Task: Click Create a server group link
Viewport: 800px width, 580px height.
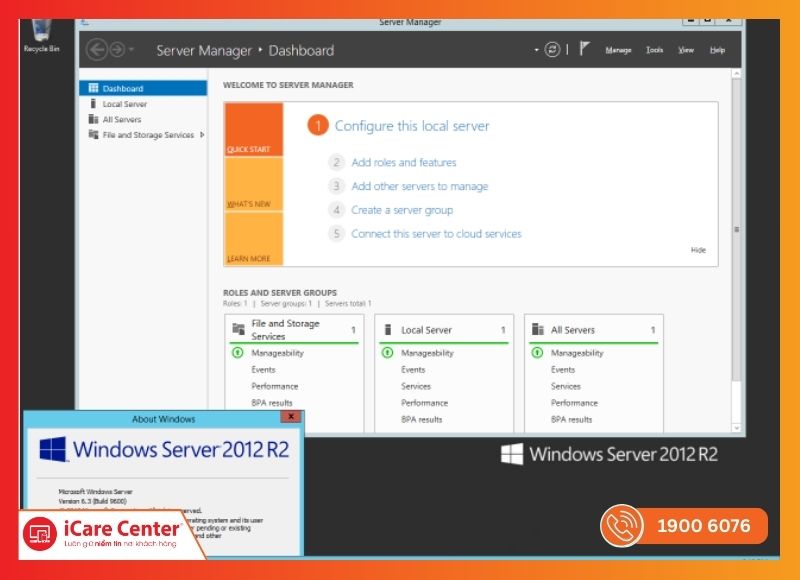Action: (x=402, y=210)
